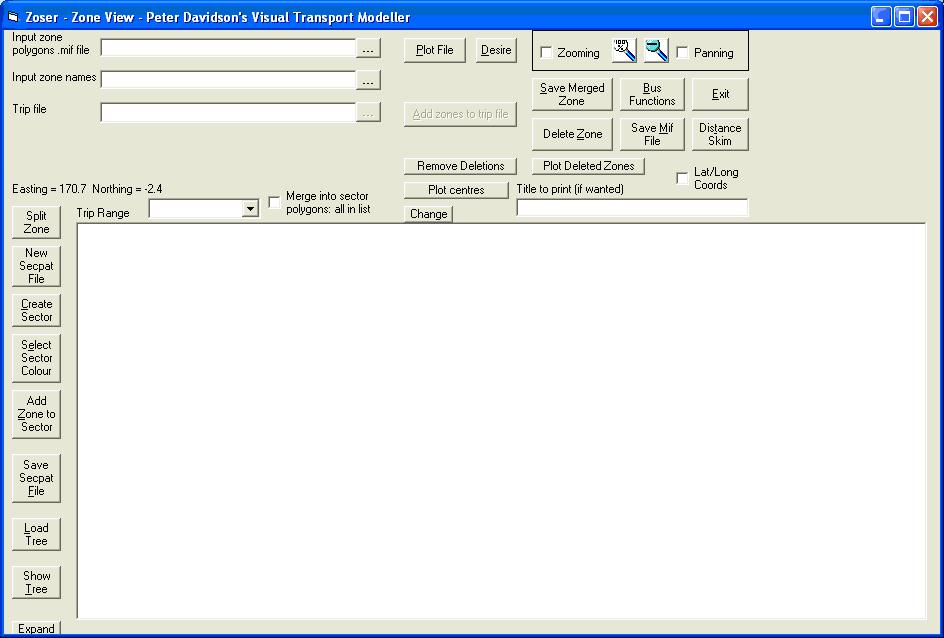Click the zoom to 100% magnifier icon
The width and height of the screenshot is (944, 638).
click(x=624, y=51)
